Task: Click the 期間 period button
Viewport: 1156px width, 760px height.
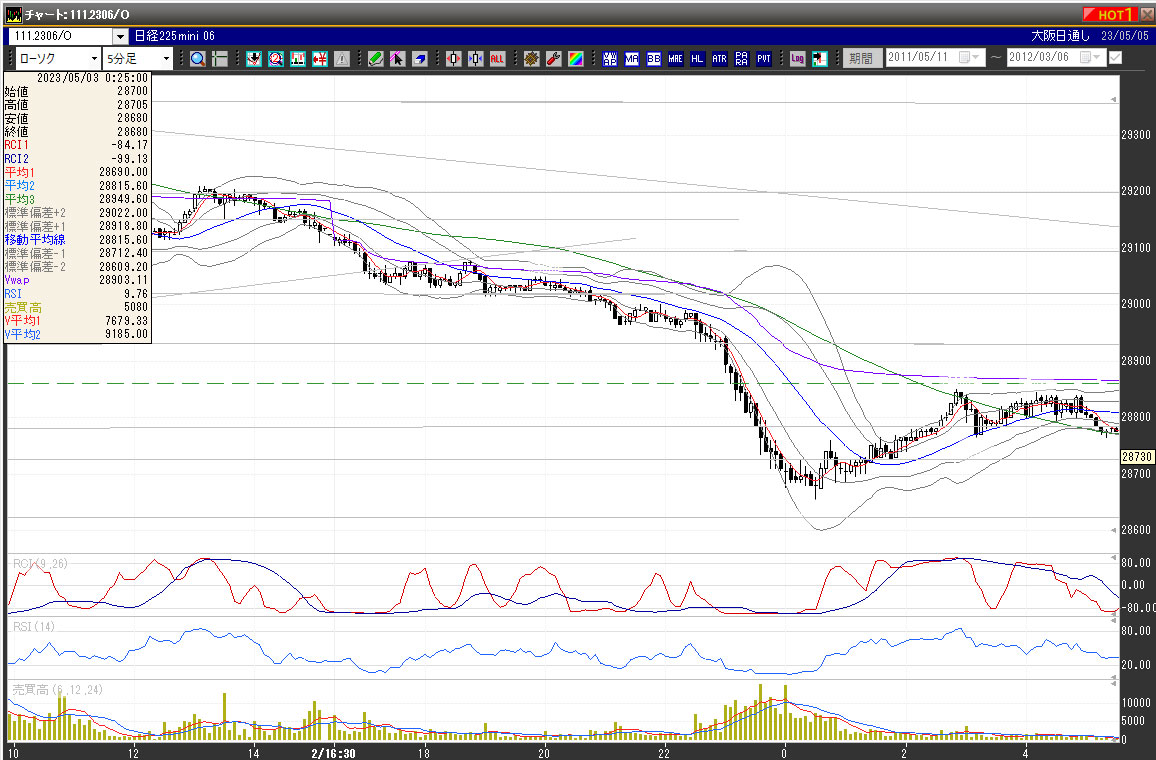Action: click(861, 58)
